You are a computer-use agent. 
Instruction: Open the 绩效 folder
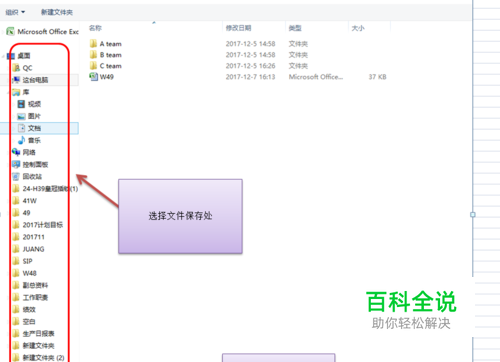pyautogui.click(x=24, y=309)
